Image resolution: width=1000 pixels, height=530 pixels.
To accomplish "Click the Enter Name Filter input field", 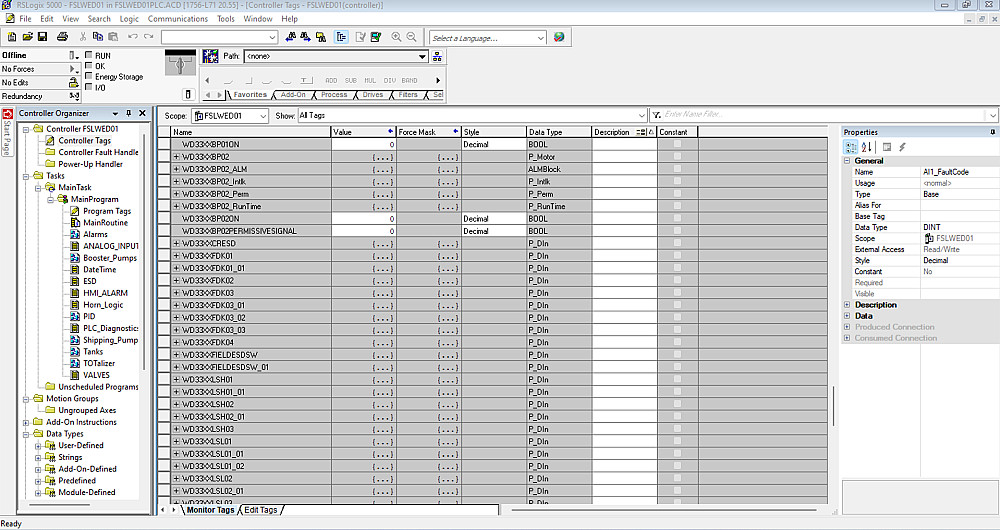I will coord(825,114).
